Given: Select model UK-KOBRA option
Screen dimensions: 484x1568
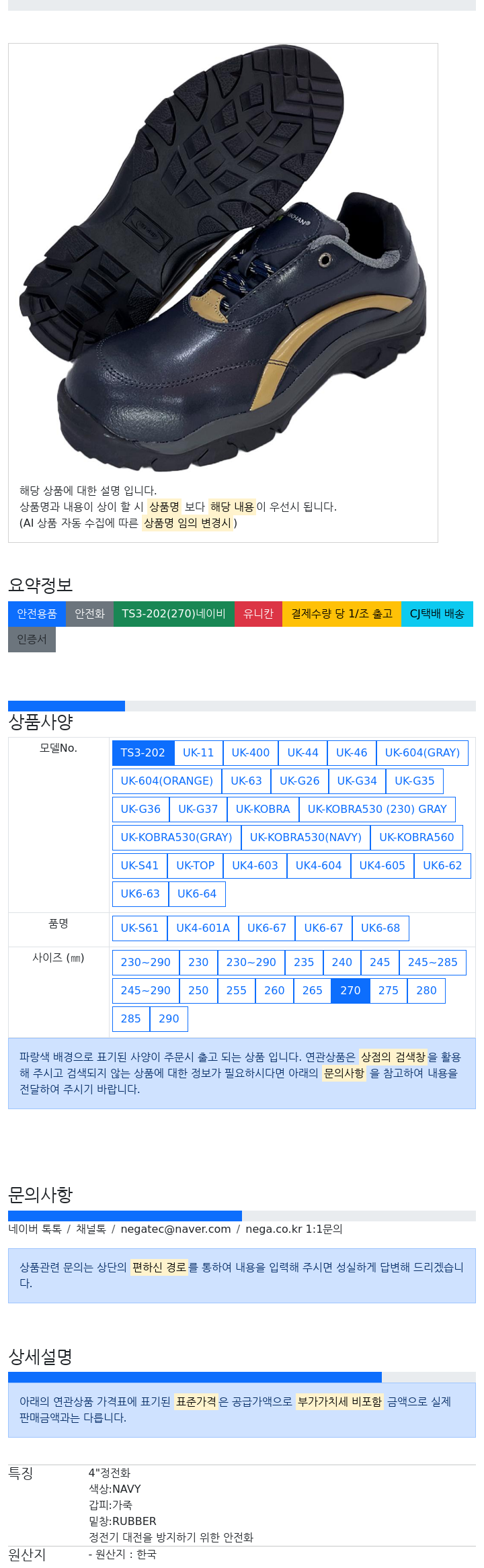Looking at the screenshot, I should tap(263, 810).
